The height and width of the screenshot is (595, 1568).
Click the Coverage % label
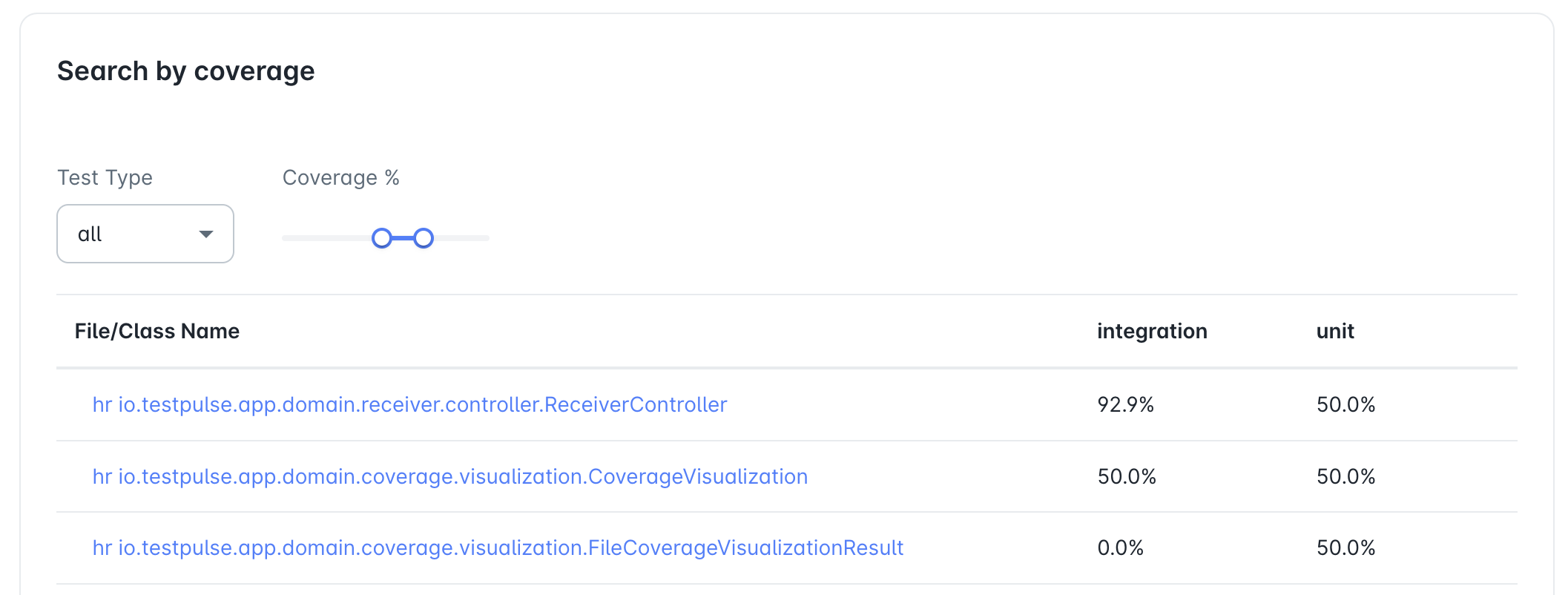point(341,177)
